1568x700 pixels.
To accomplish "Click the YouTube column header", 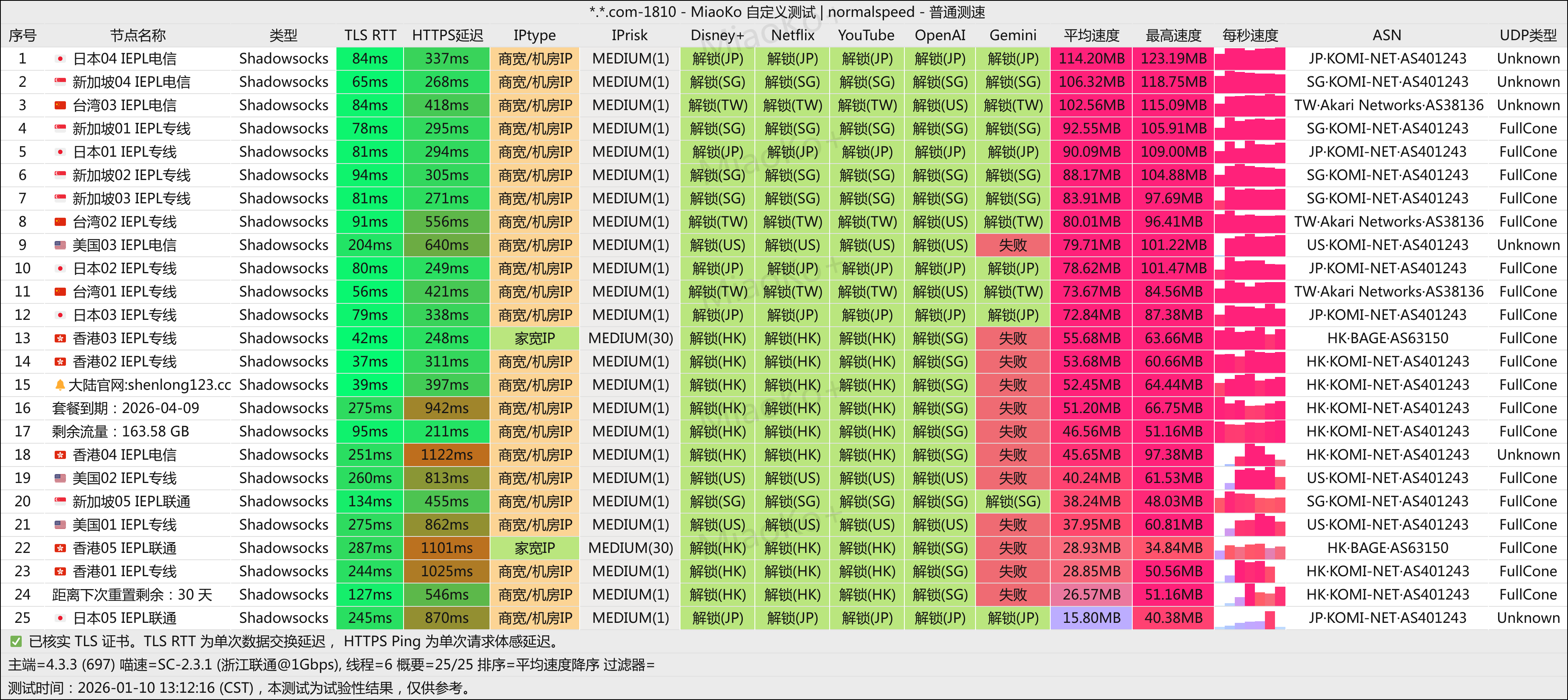I will [865, 35].
